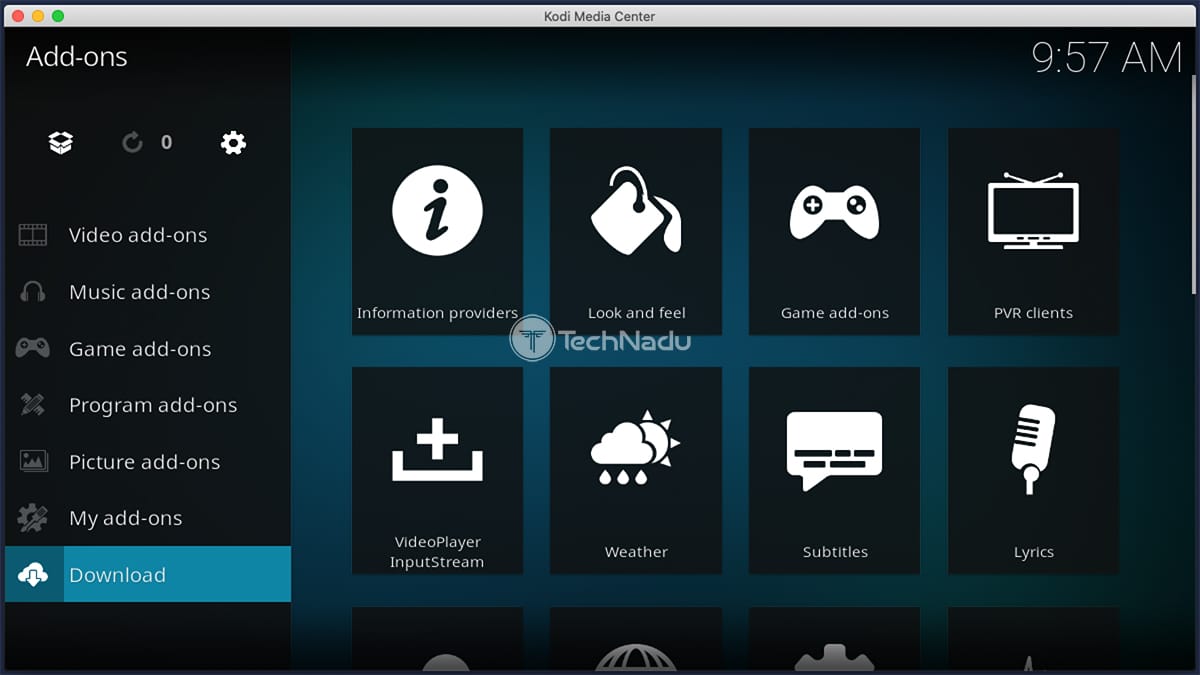
Task: Click the available updates count 0
Action: coord(166,143)
